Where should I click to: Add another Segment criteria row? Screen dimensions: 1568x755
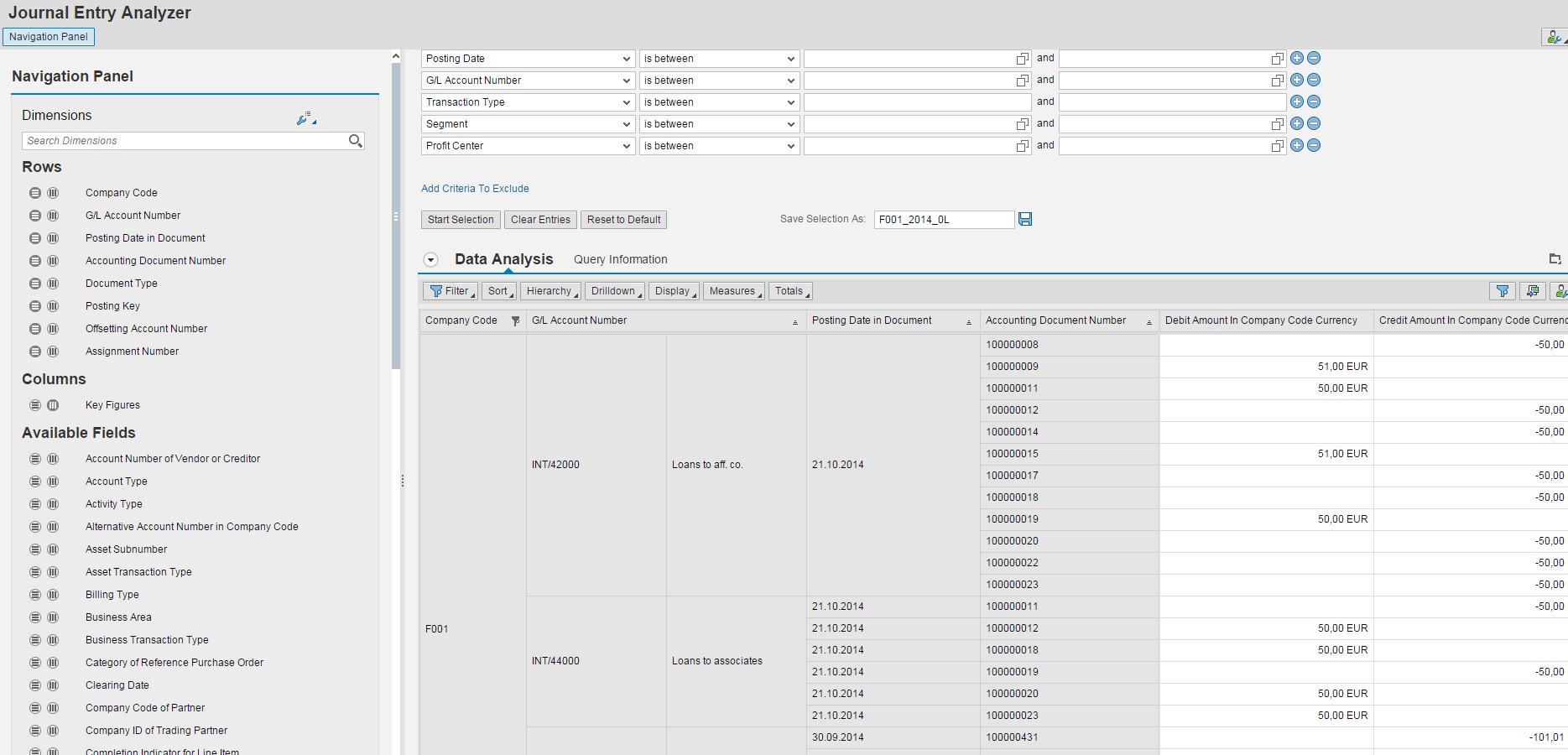[x=1297, y=123]
